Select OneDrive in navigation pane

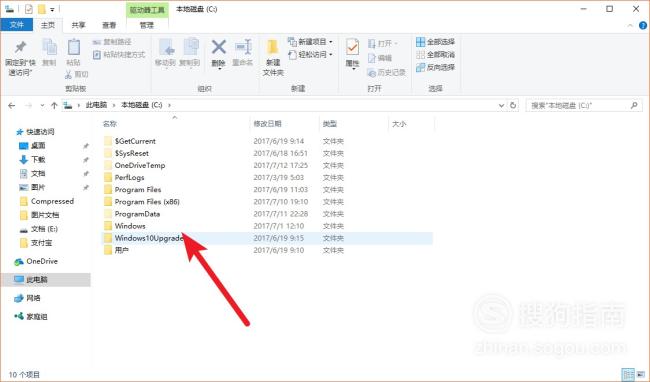pyautogui.click(x=42, y=261)
